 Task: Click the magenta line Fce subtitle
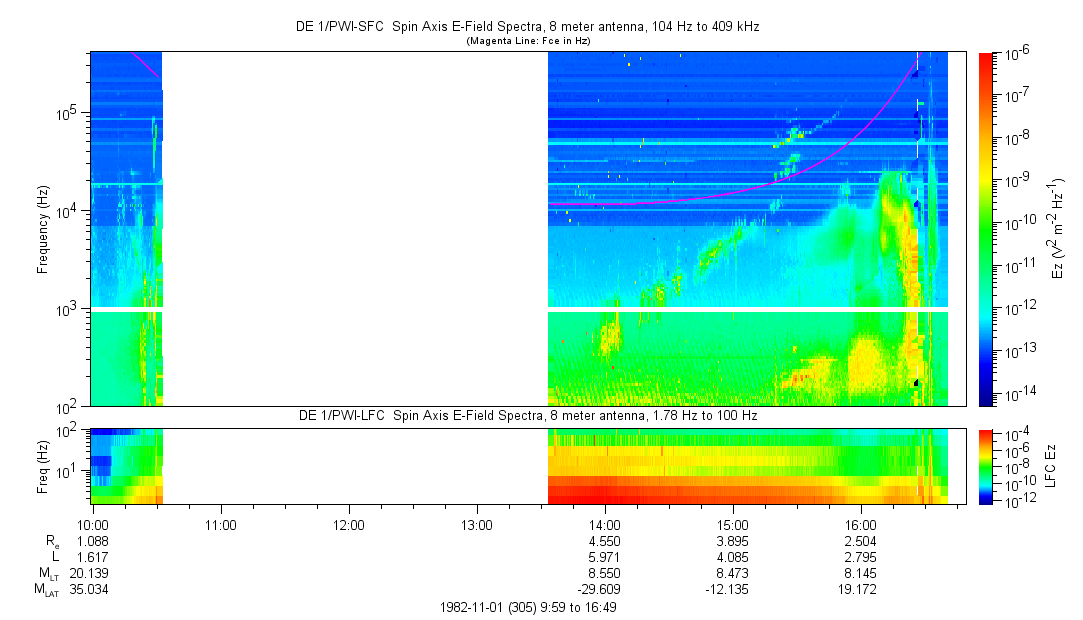click(533, 41)
